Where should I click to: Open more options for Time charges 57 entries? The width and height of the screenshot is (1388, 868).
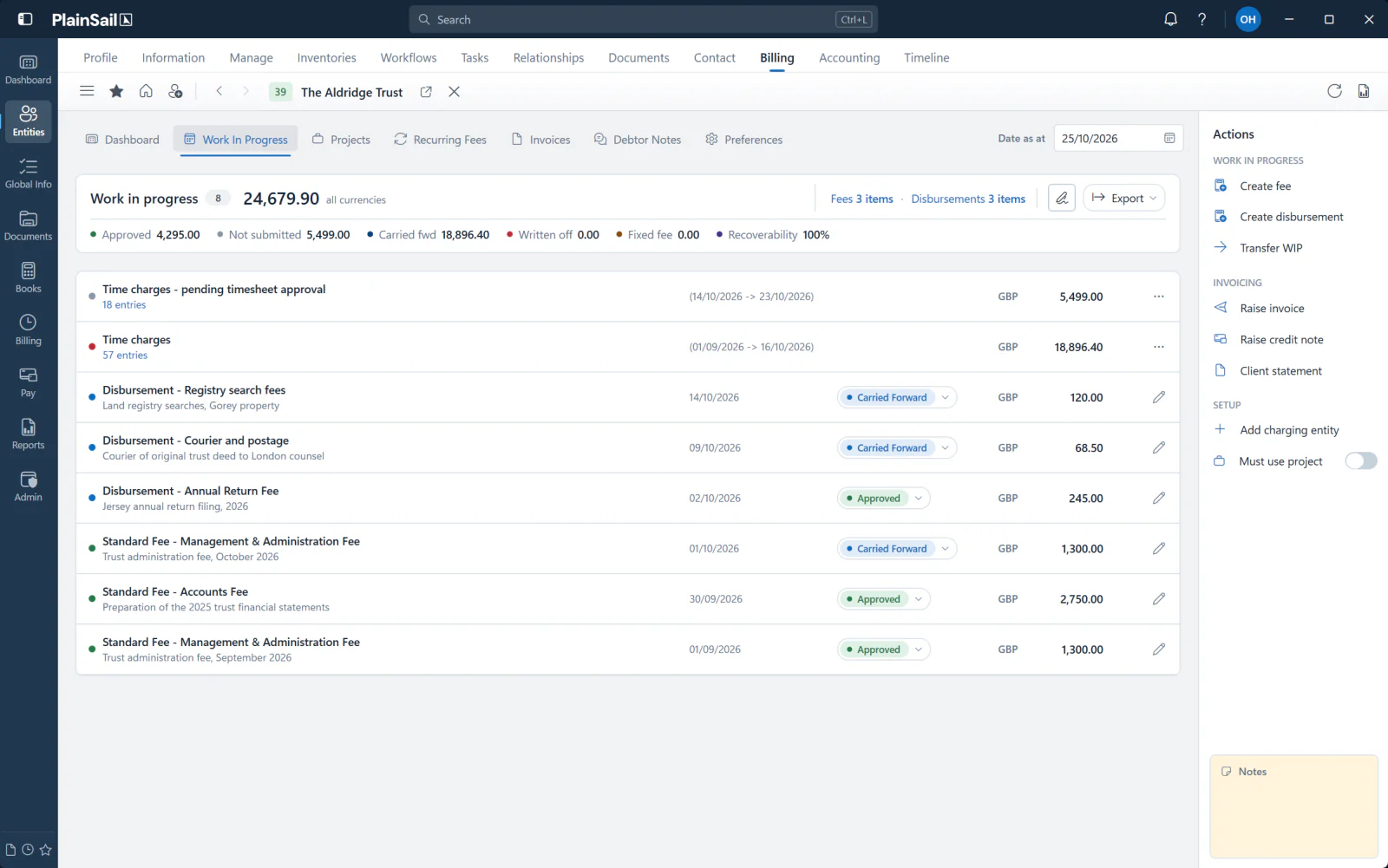(x=1158, y=347)
